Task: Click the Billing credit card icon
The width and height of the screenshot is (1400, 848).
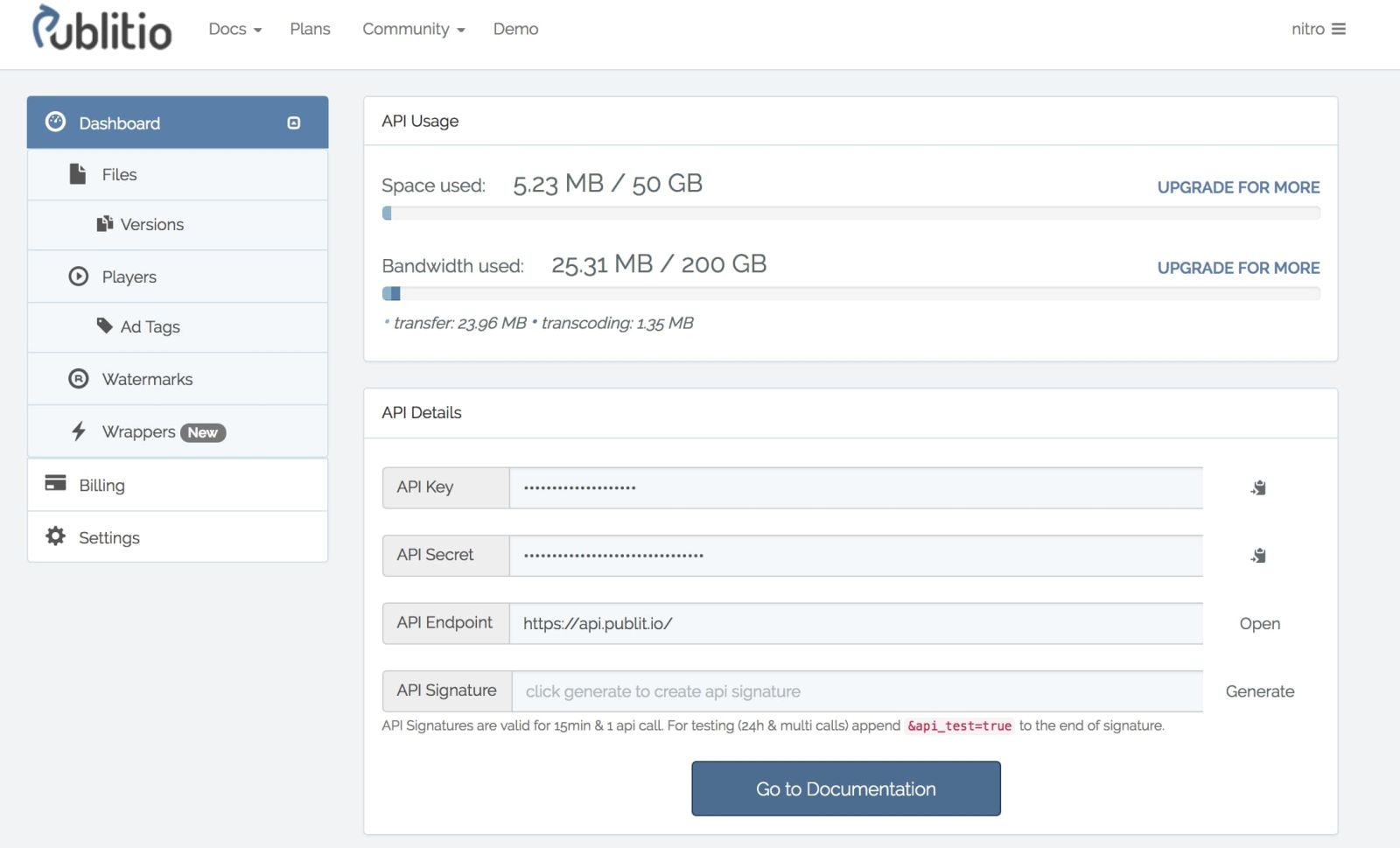Action: [55, 483]
